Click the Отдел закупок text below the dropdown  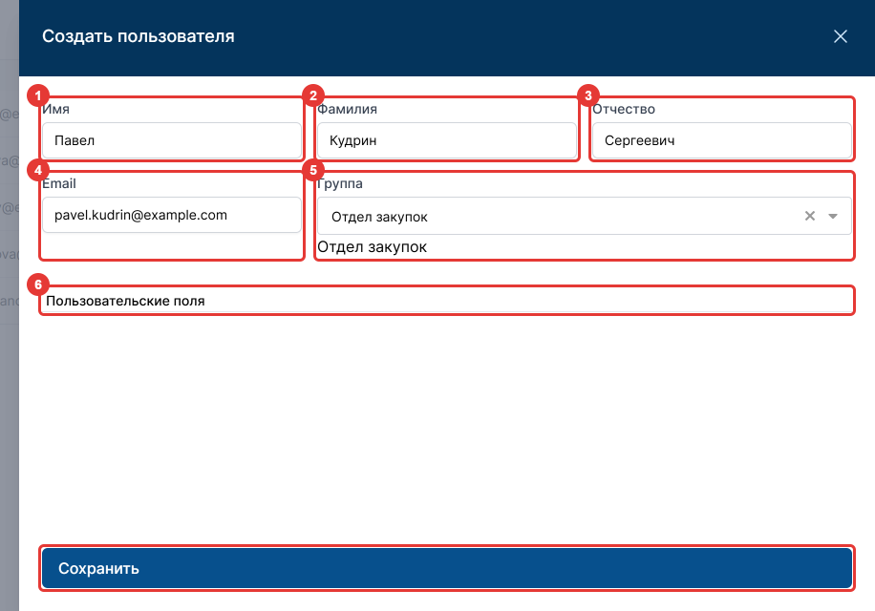[372, 247]
